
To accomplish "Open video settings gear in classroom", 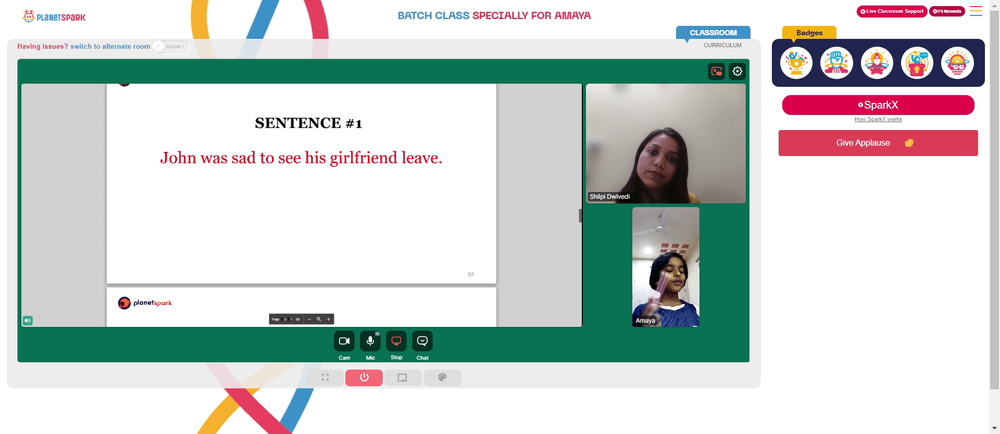I will (737, 71).
